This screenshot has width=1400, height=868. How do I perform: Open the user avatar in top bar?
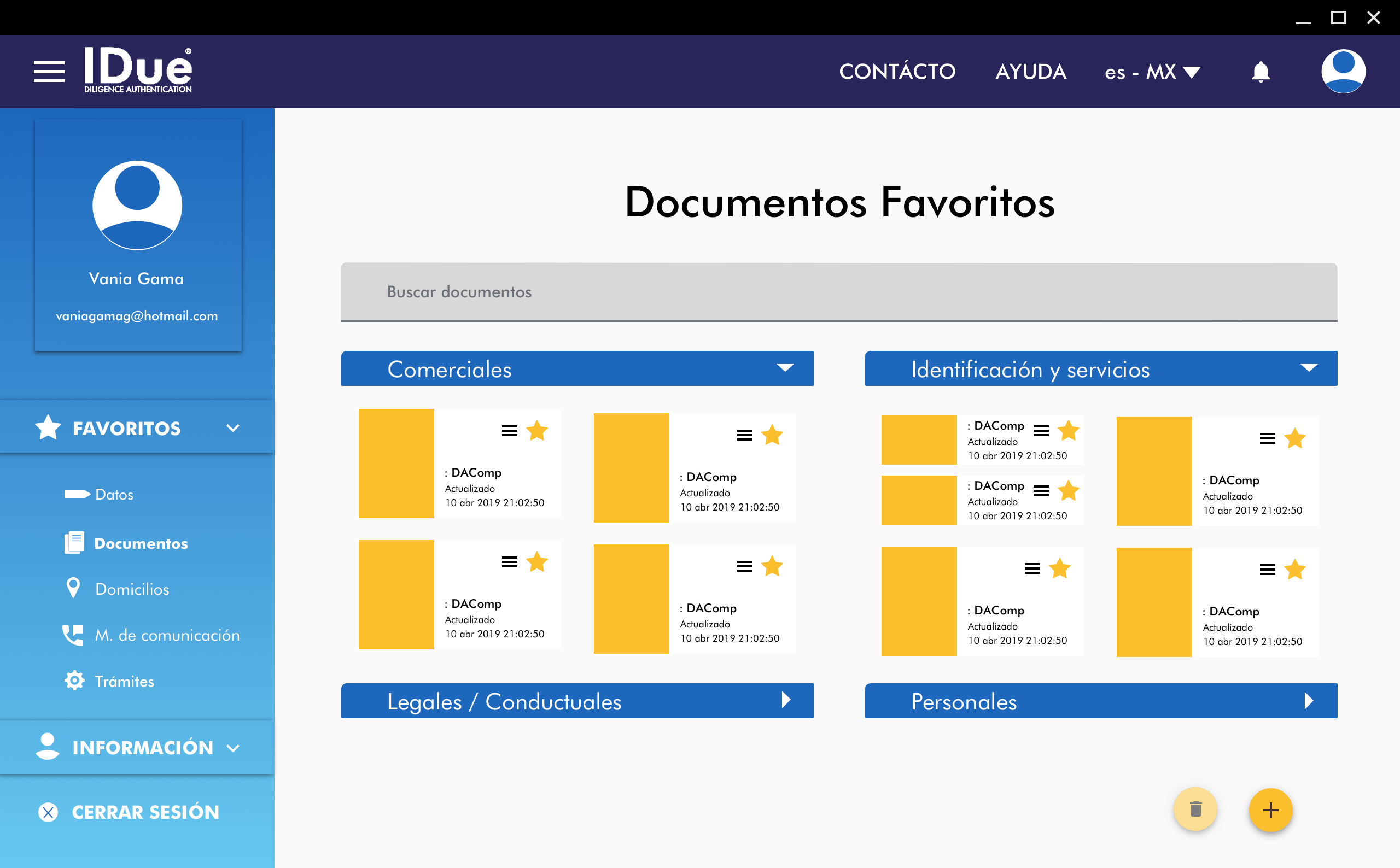coord(1343,71)
